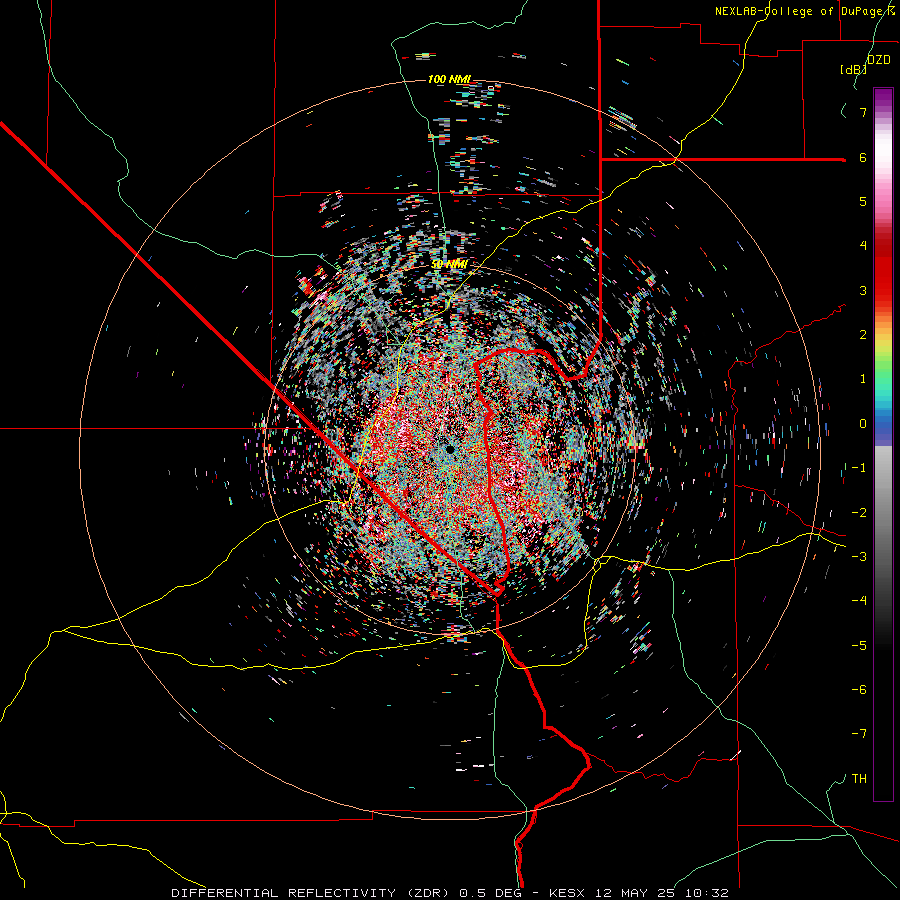
Task: Click the positive 7 scale label
Action: [x=863, y=112]
